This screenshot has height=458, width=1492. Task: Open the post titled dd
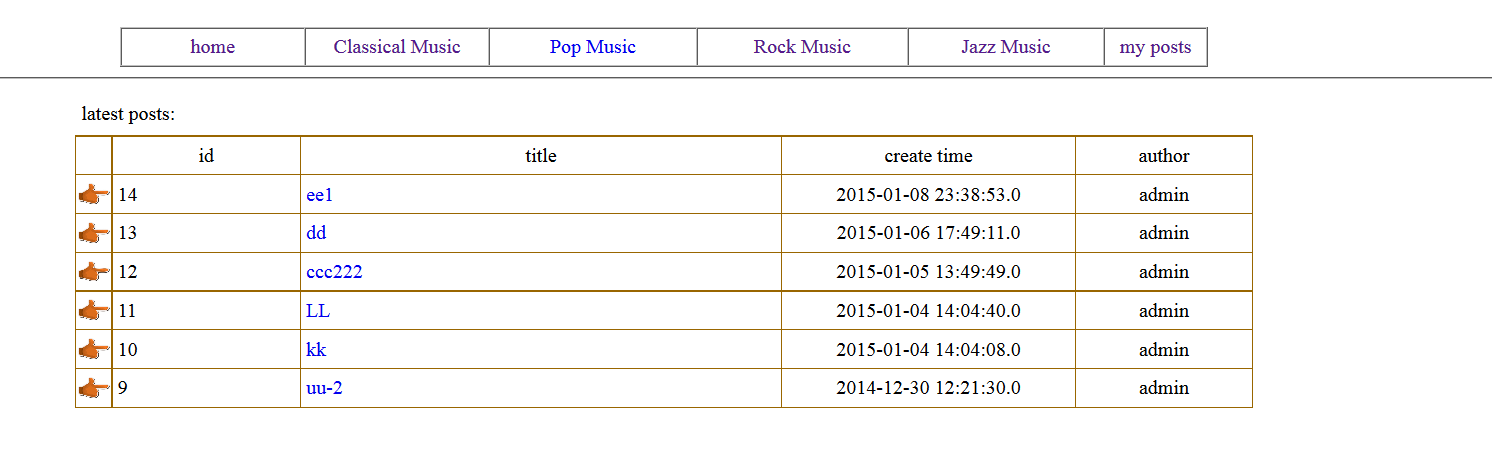point(316,233)
